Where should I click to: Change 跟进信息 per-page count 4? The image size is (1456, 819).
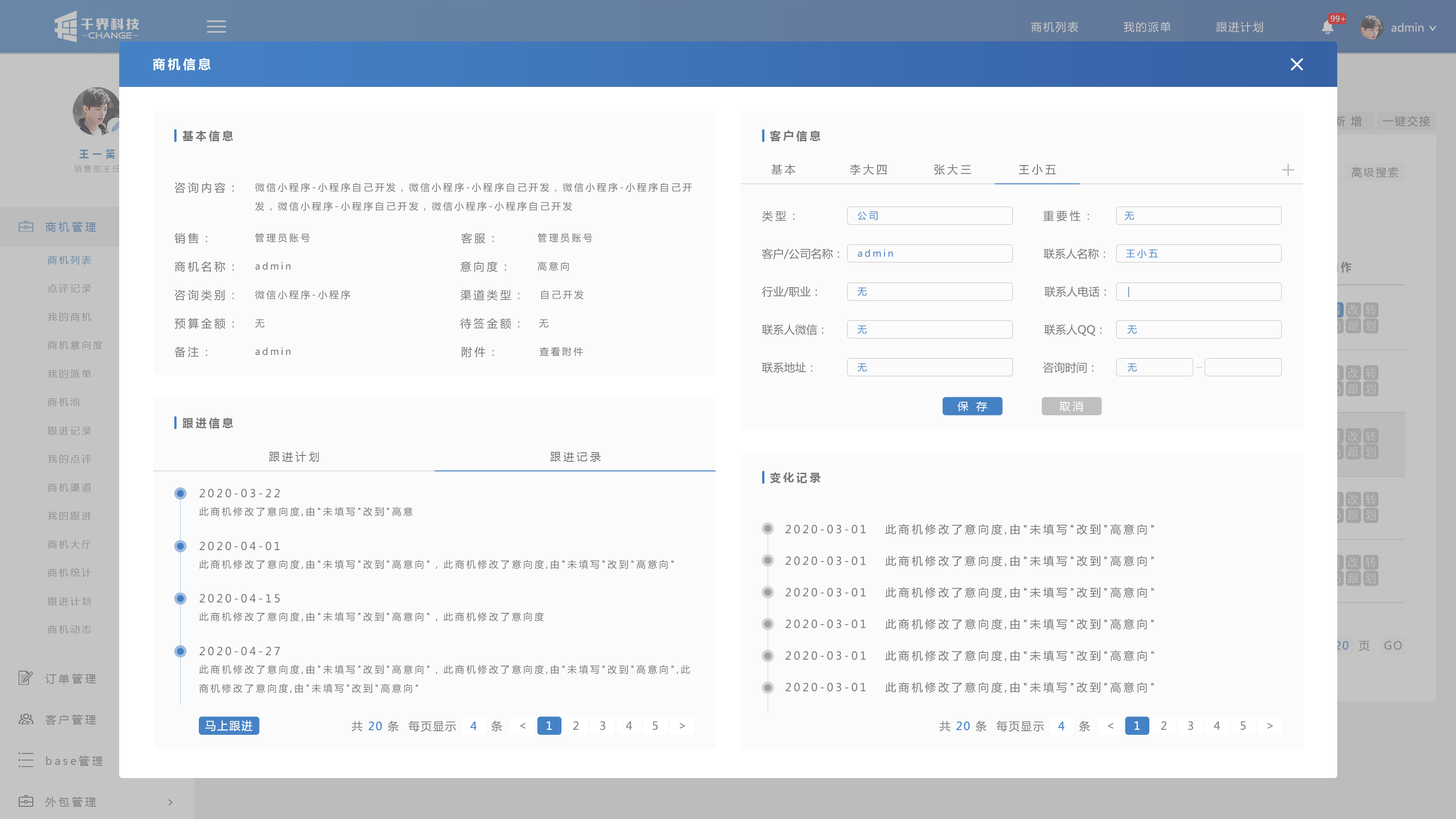pos(473,726)
